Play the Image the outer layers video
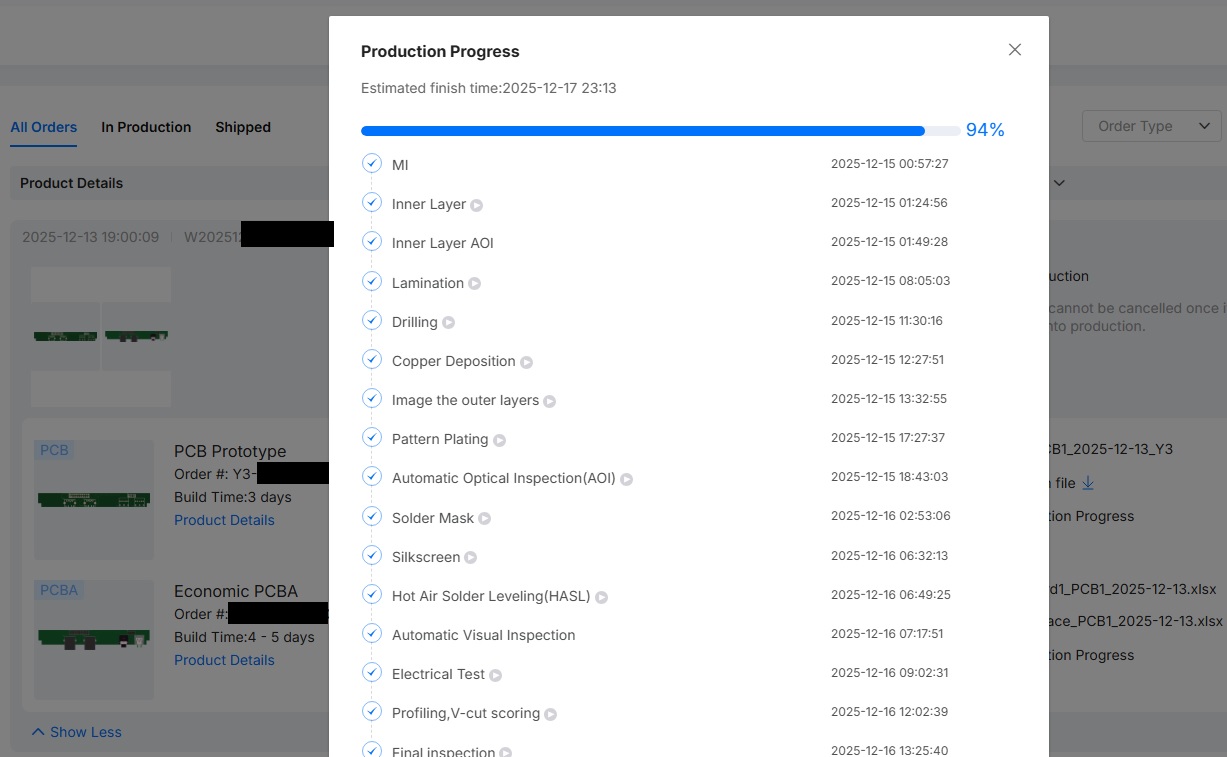 (550, 401)
